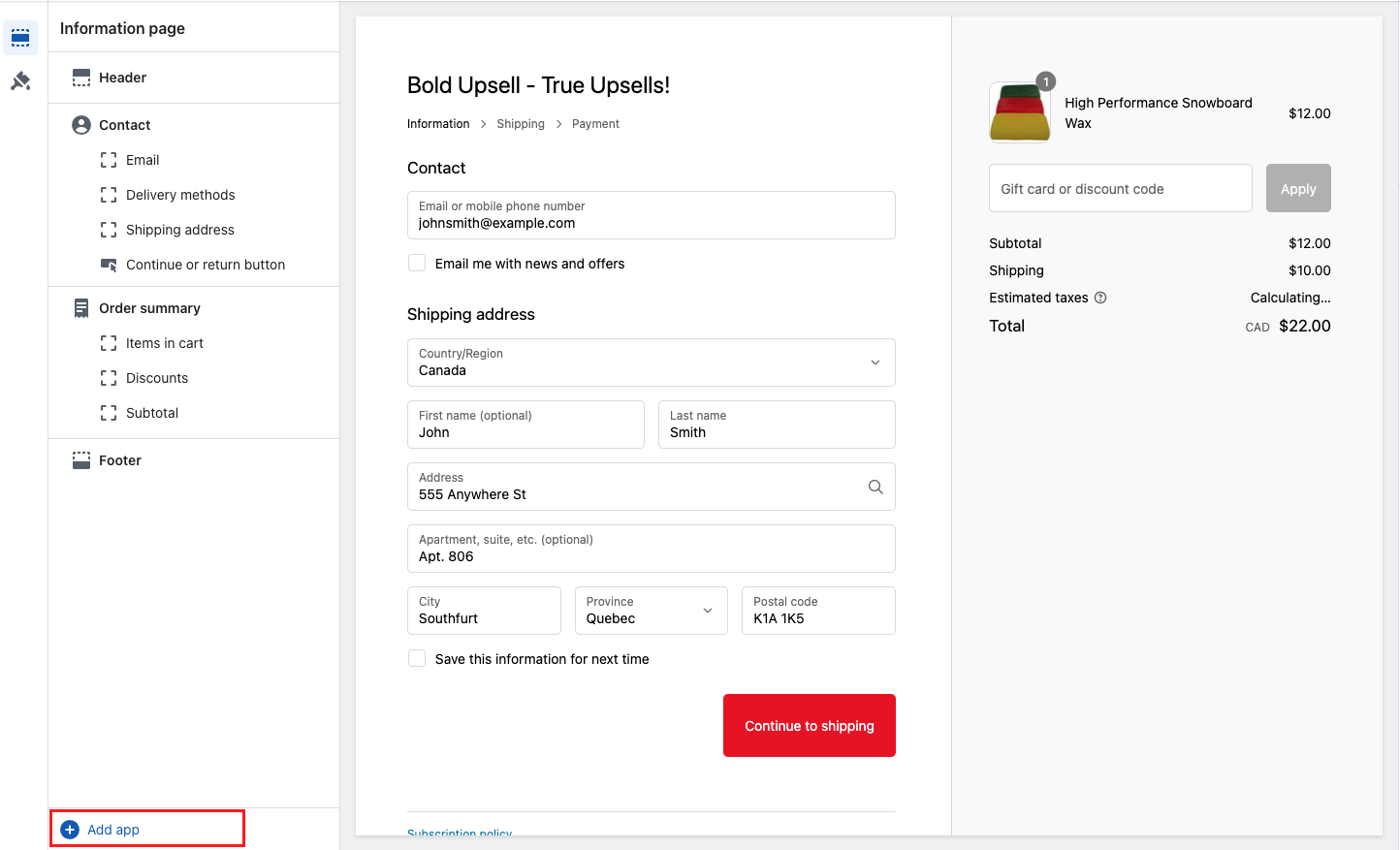Open the Delivery methods block
Screen dimensions: 1400x850
click(180, 195)
